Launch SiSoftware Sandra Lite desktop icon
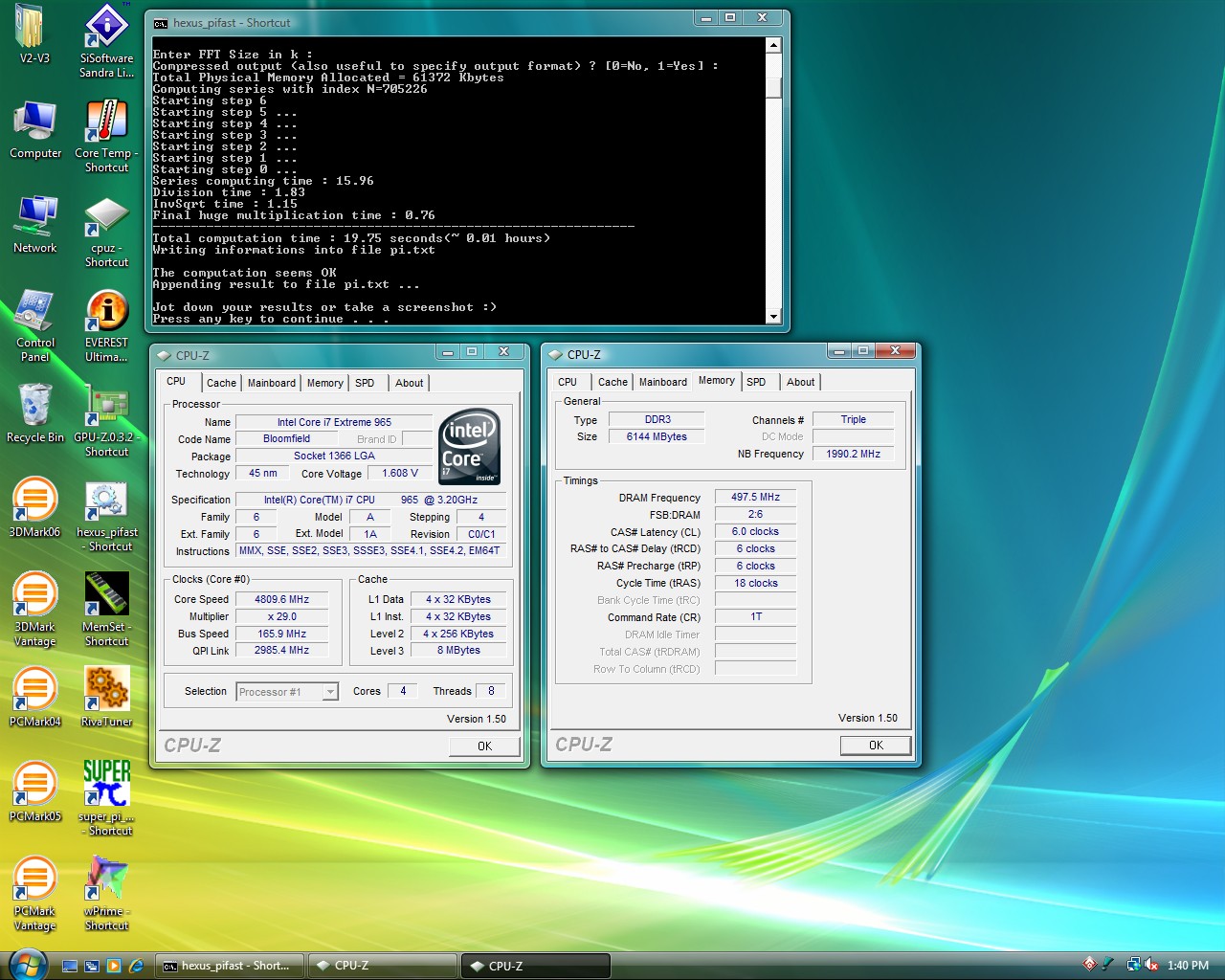 click(x=106, y=40)
